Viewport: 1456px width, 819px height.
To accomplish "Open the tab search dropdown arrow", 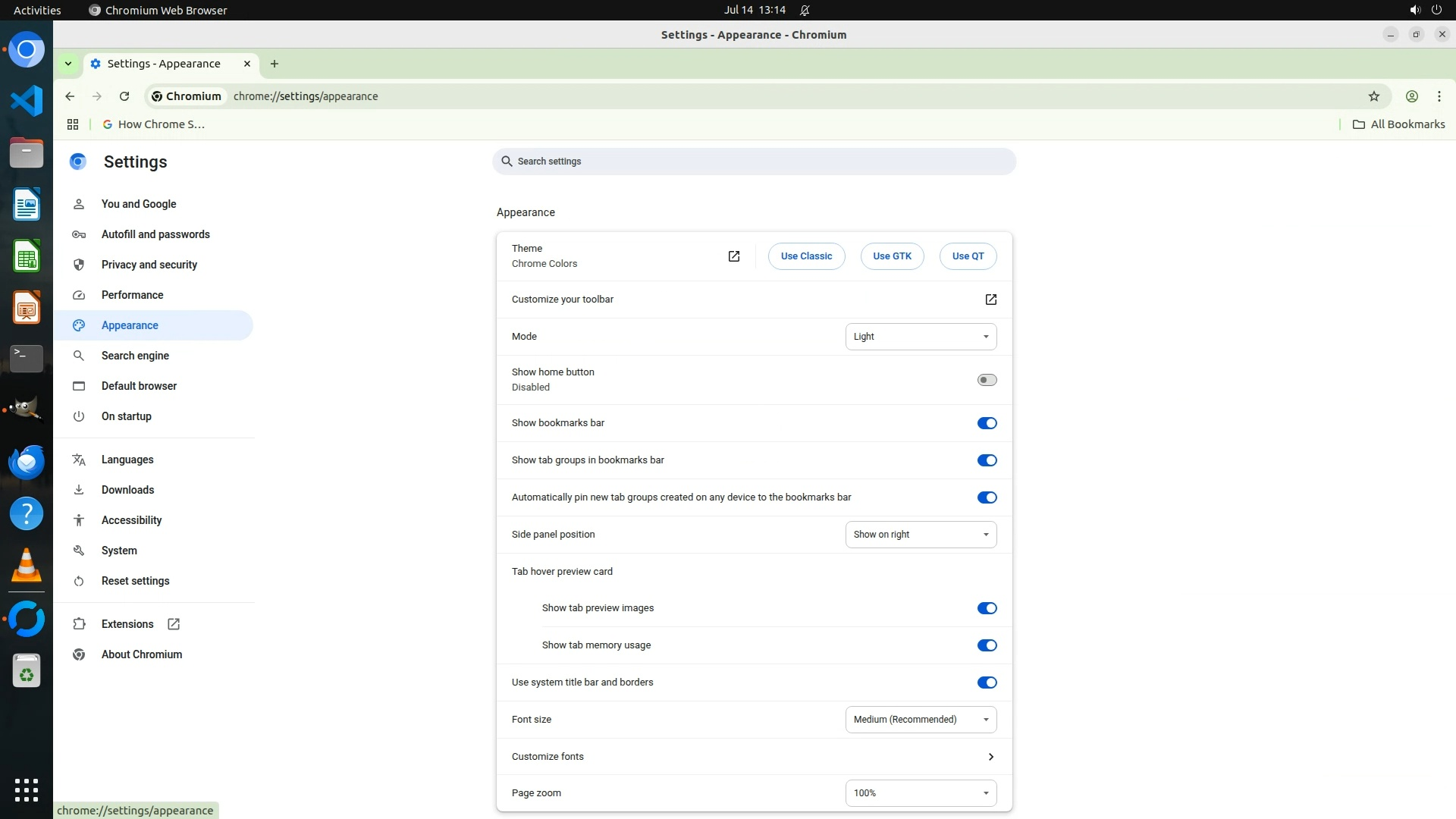I will click(x=68, y=64).
